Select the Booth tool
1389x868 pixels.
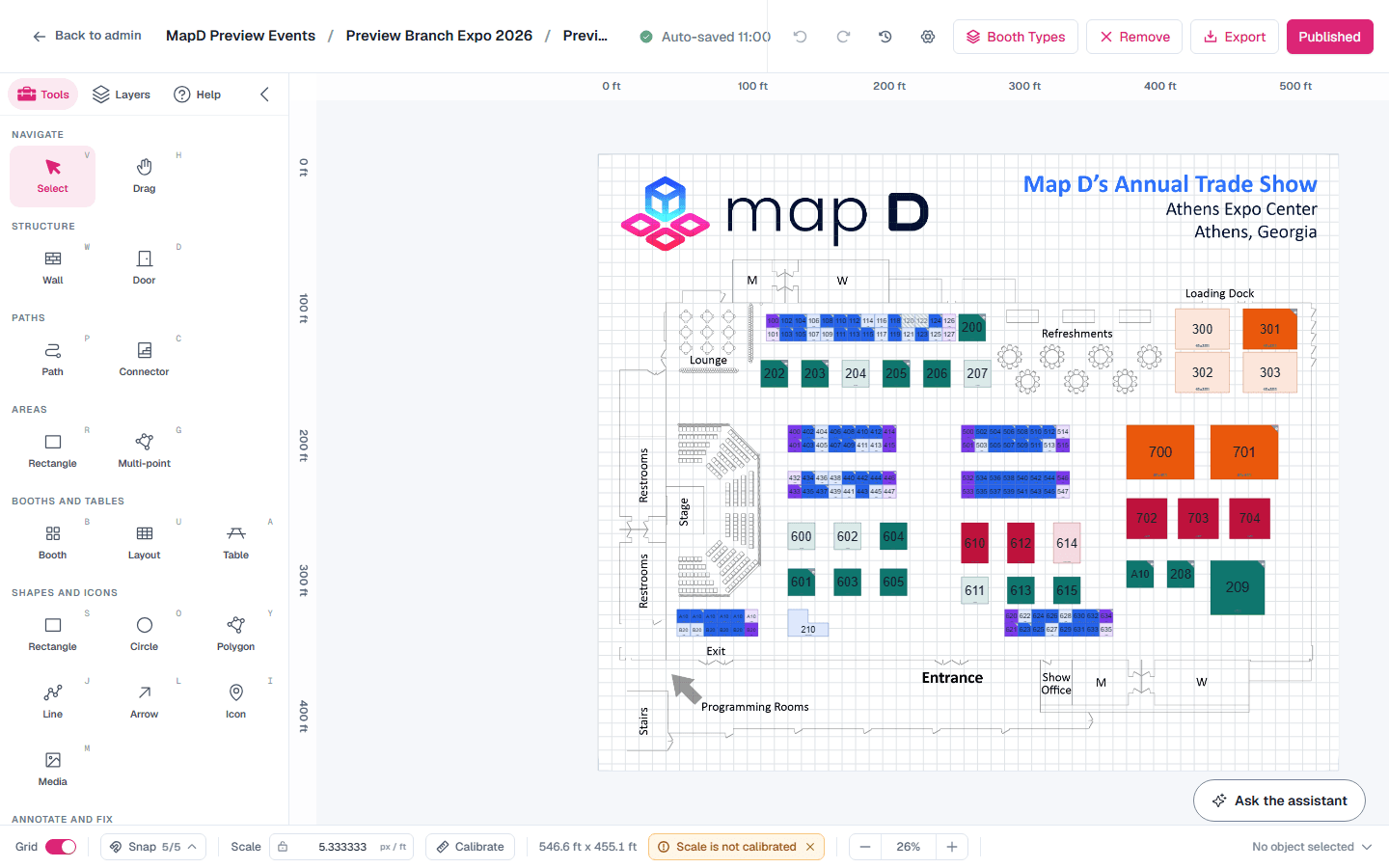point(53,542)
